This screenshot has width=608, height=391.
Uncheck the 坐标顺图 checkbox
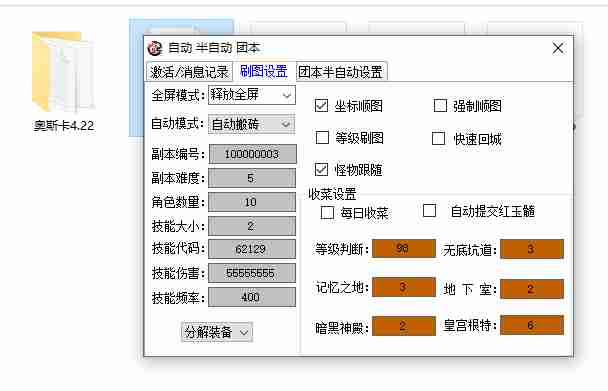coord(321,106)
